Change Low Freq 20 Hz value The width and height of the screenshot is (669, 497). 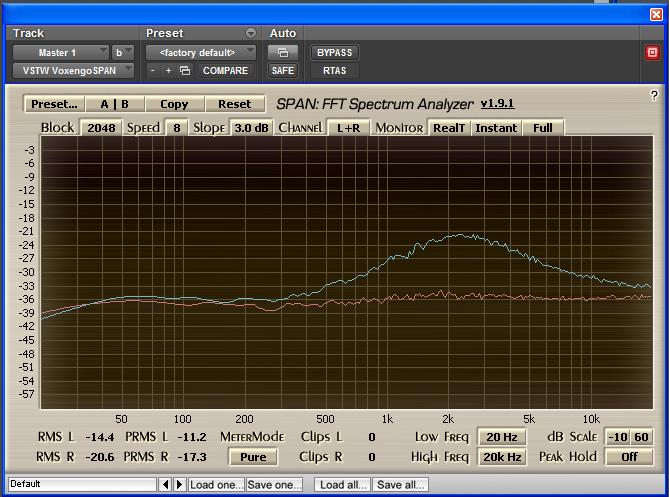pos(501,437)
